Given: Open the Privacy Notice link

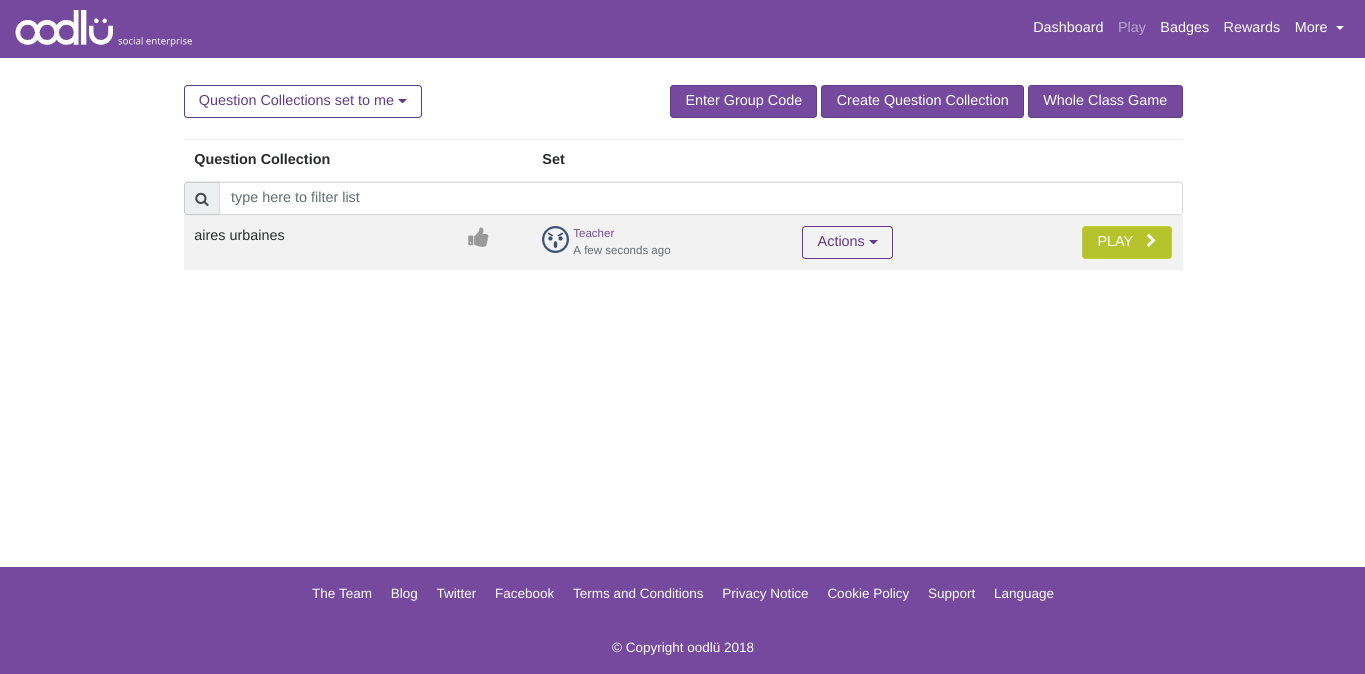Looking at the screenshot, I should (765, 594).
